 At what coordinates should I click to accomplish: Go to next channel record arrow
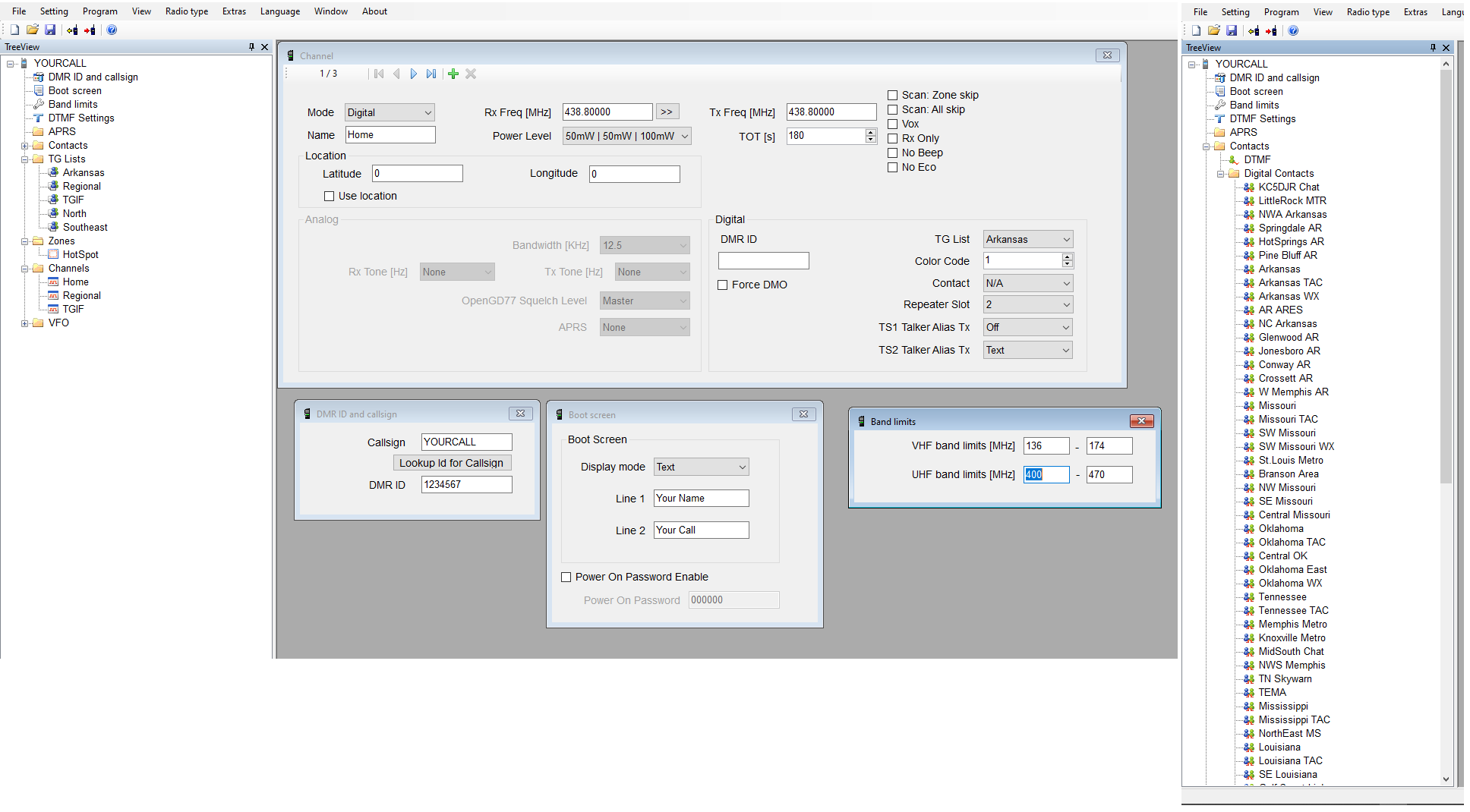[x=413, y=74]
